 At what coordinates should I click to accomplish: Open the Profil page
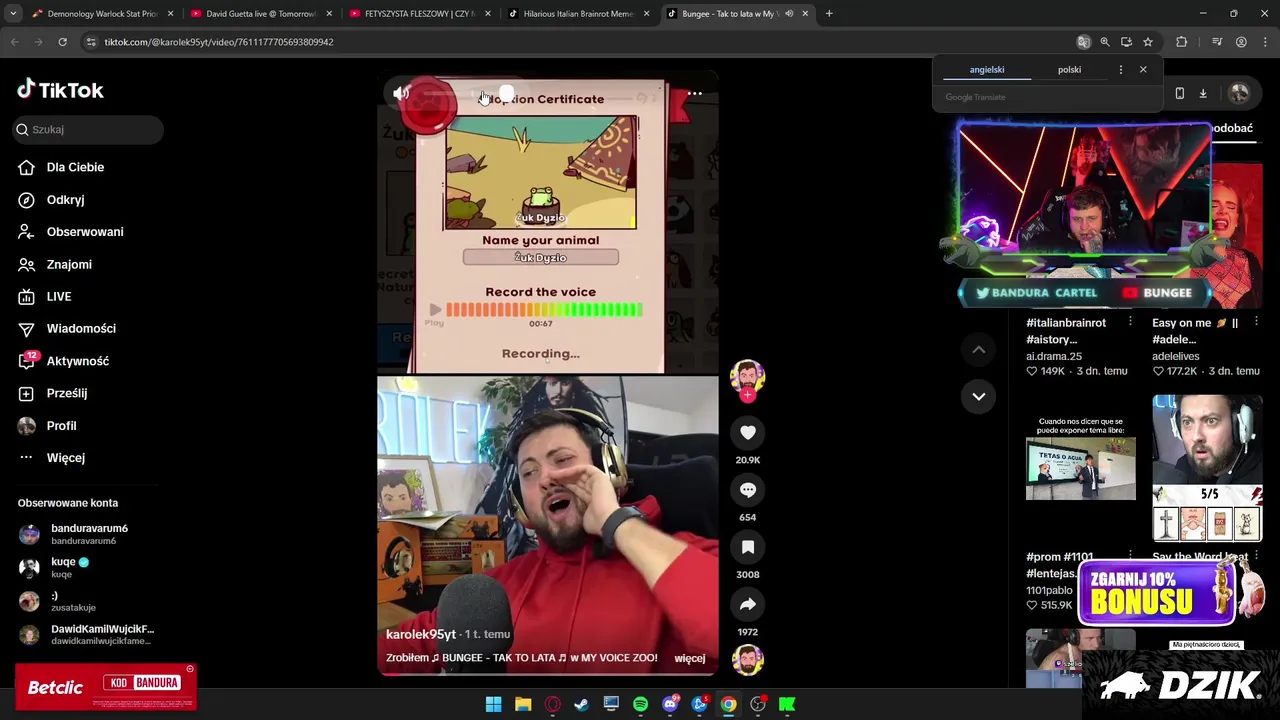pyautogui.click(x=61, y=426)
